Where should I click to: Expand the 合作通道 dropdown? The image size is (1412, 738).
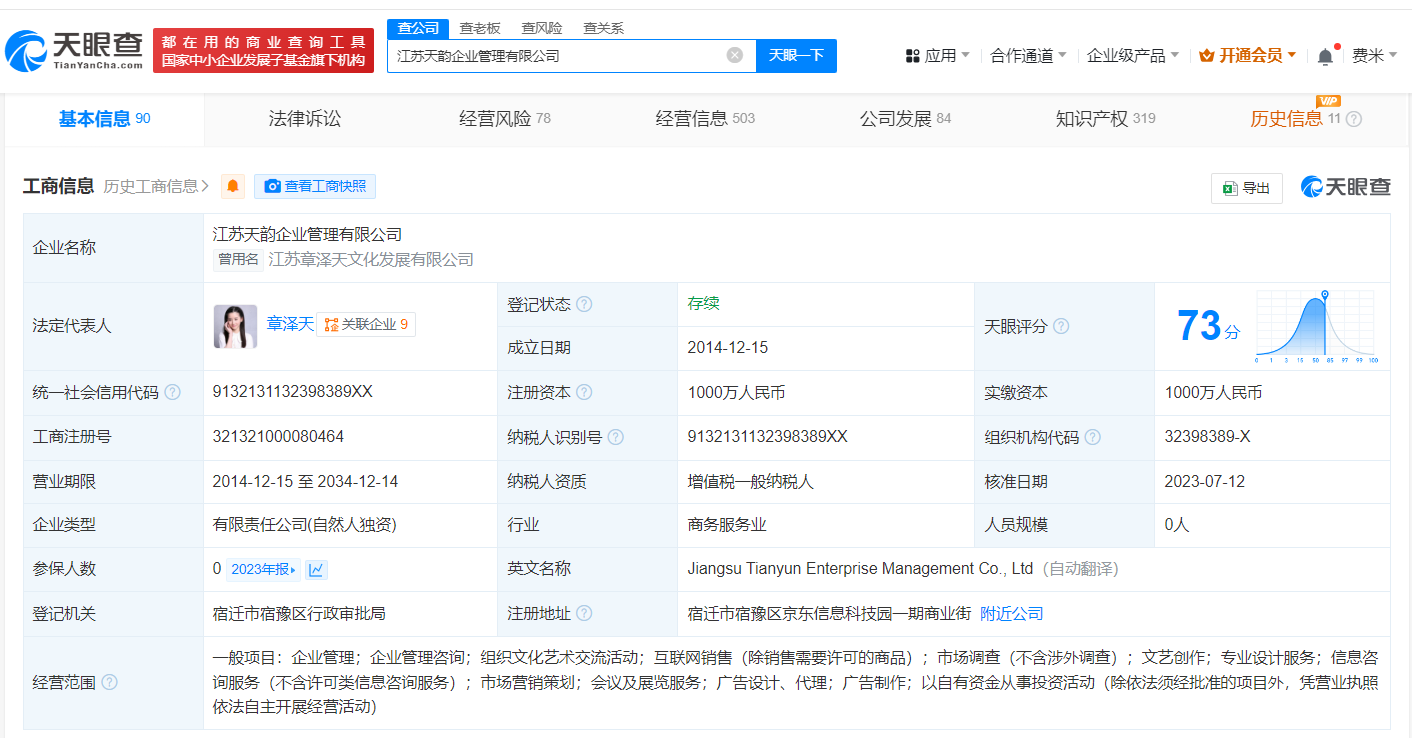tap(1028, 55)
